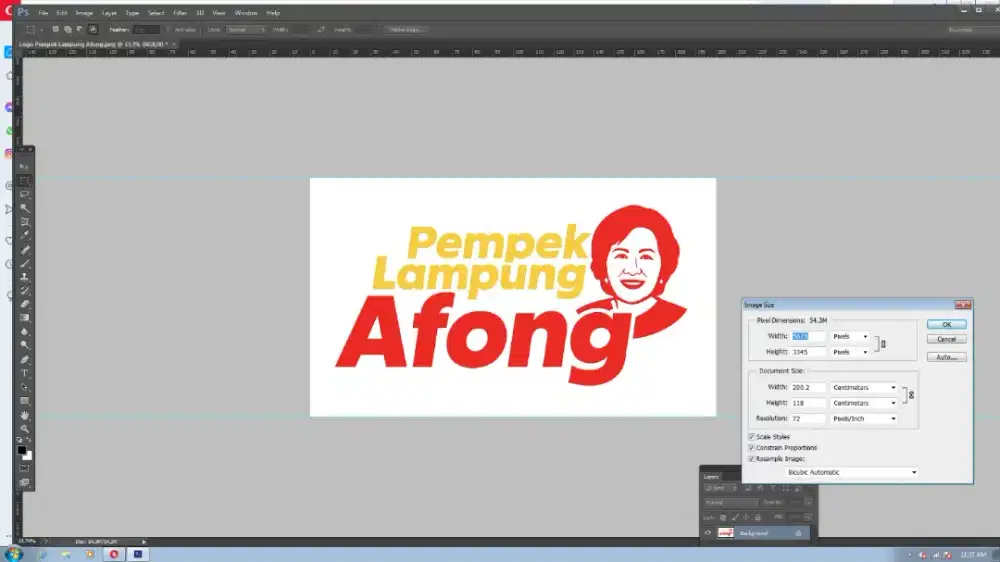1000x562 pixels.
Task: Open the Image menu
Action: click(x=84, y=13)
